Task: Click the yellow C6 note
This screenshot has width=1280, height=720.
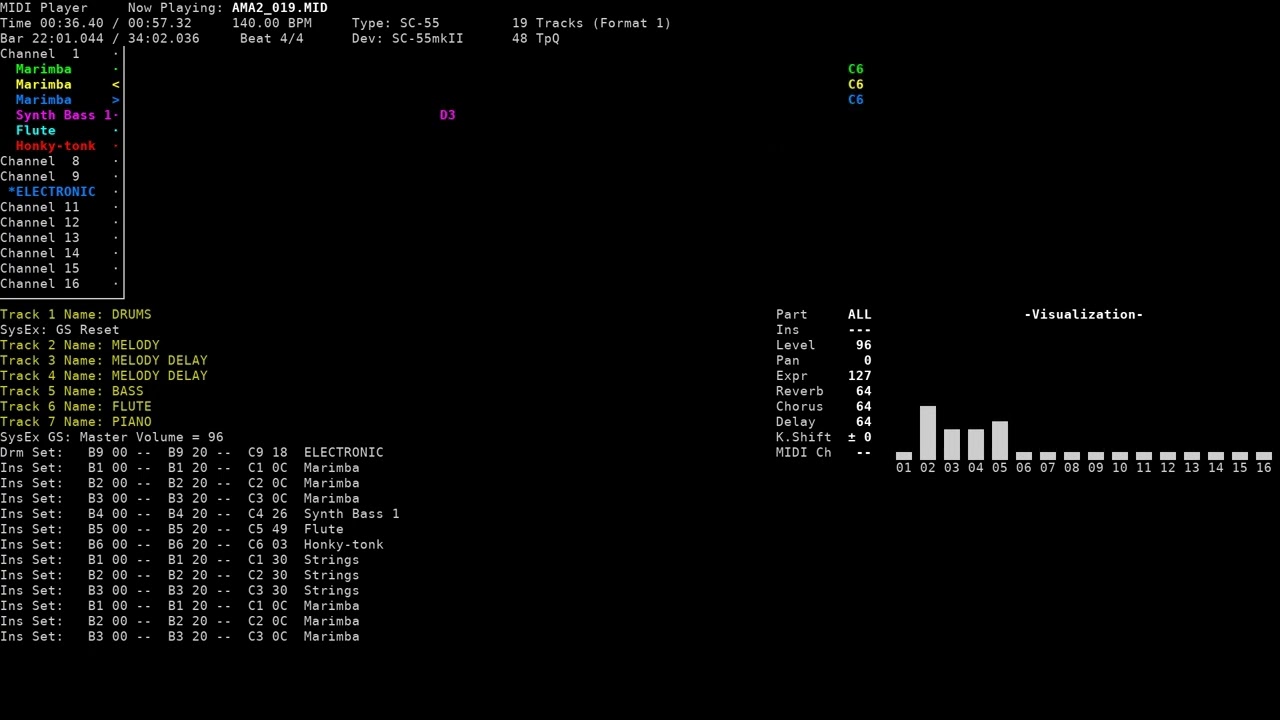Action: (x=856, y=84)
